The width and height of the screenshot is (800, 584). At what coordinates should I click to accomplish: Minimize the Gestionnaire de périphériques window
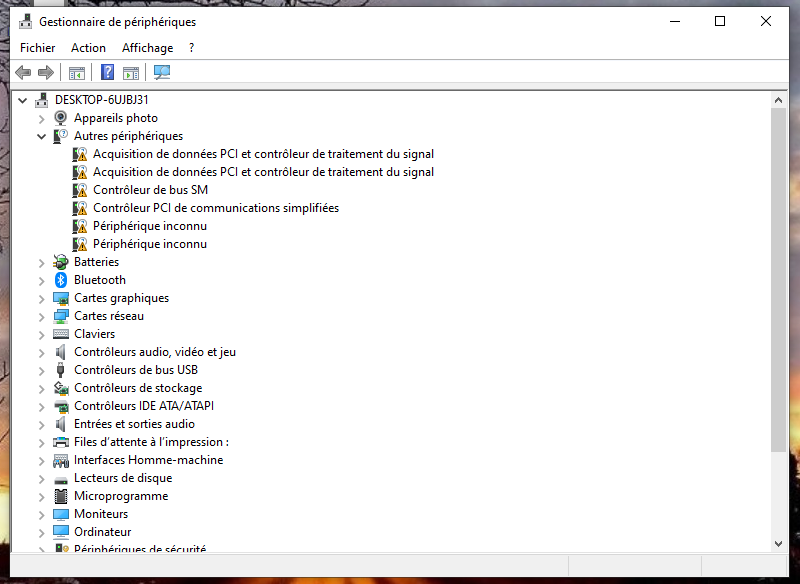click(x=675, y=21)
